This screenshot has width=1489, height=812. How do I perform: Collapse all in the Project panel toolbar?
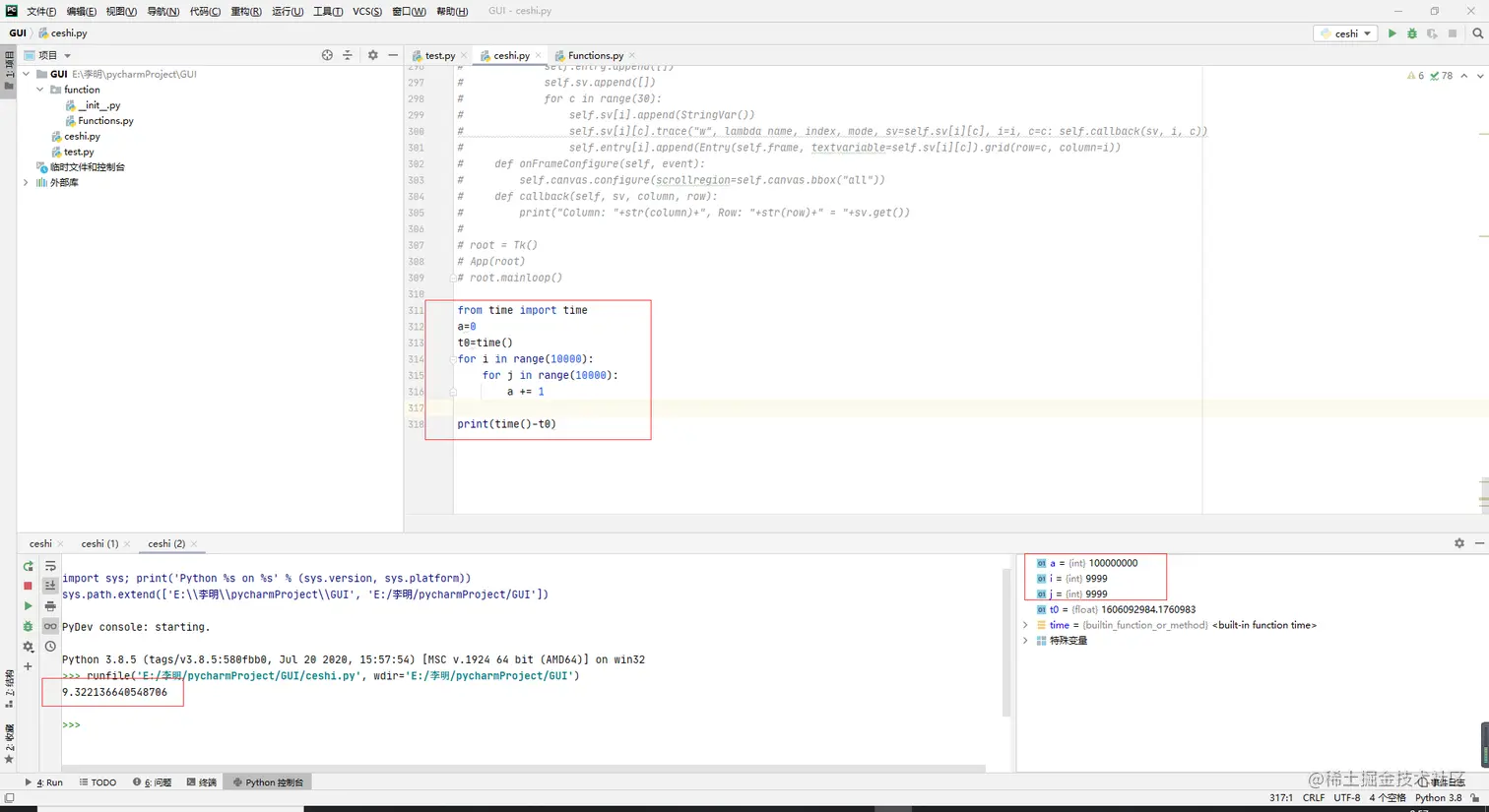[348, 55]
